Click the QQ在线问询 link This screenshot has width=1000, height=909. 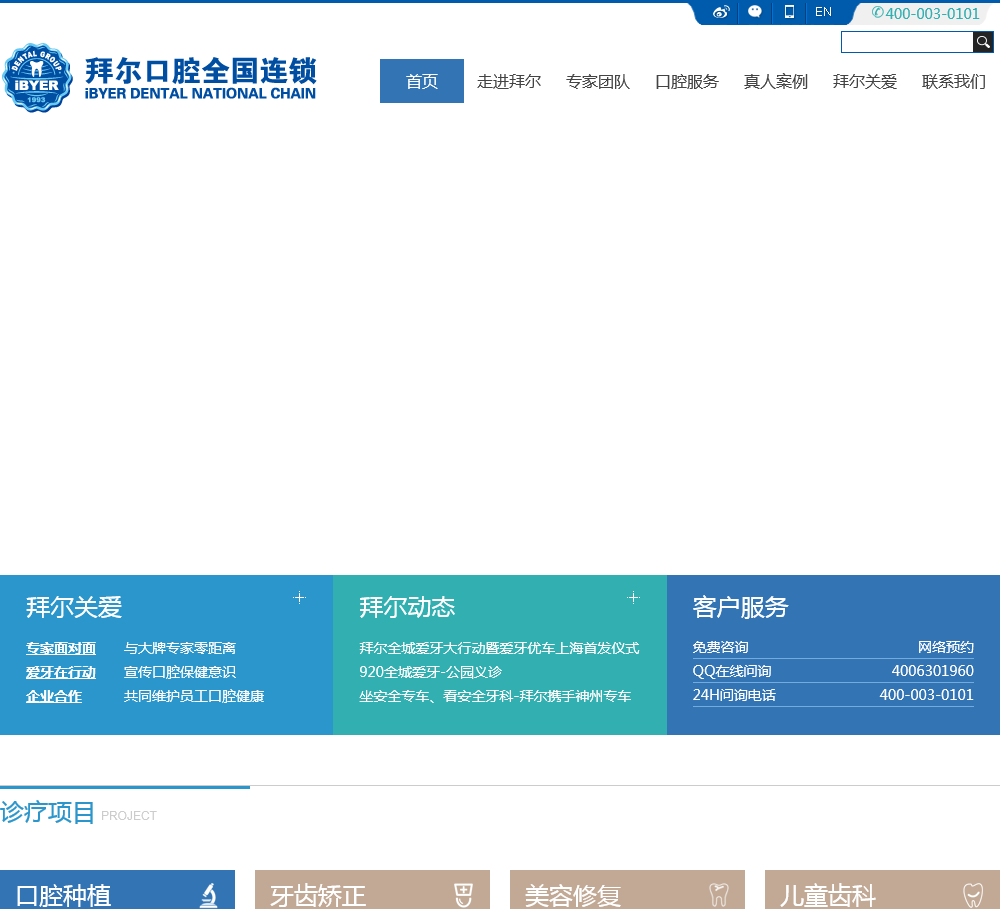coord(732,671)
